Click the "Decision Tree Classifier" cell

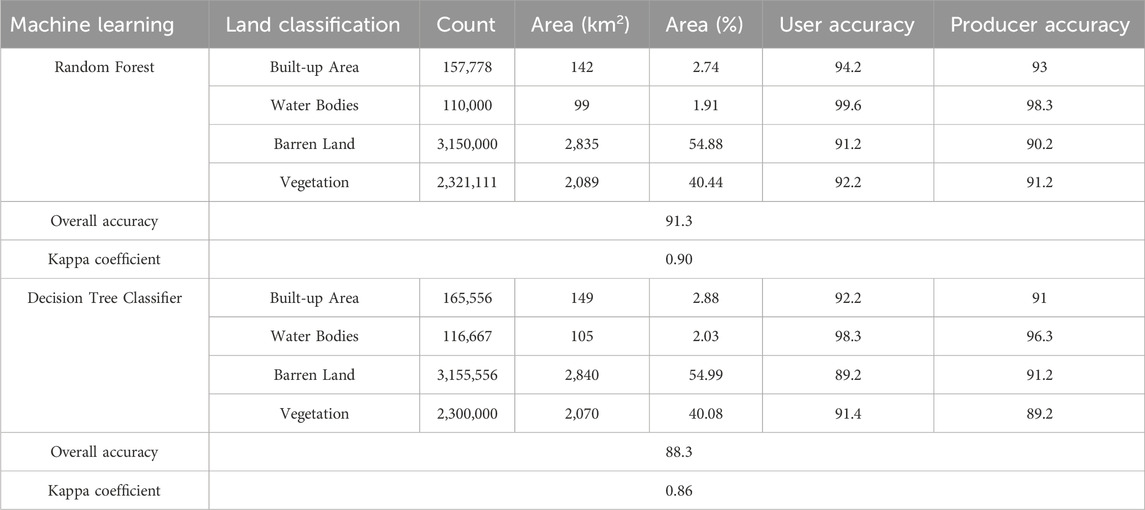104,298
